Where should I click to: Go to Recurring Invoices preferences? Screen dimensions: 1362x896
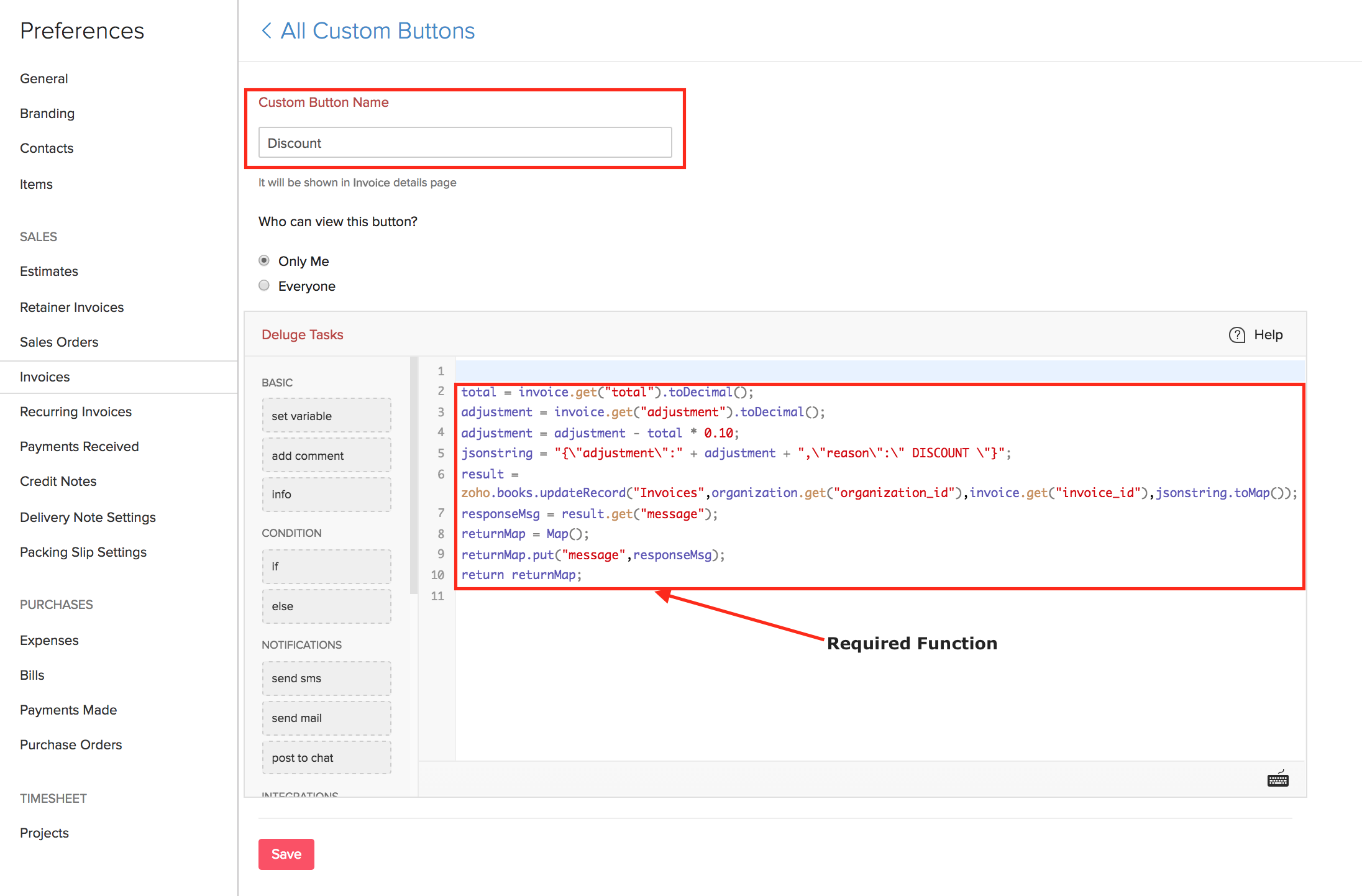point(76,411)
